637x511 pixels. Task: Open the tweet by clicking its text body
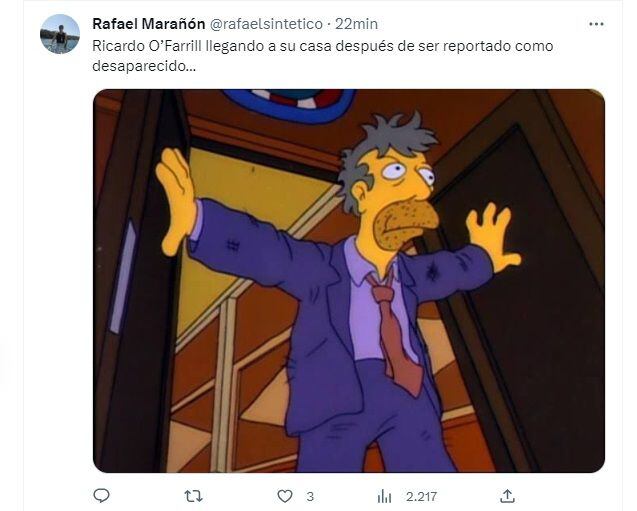(x=323, y=56)
